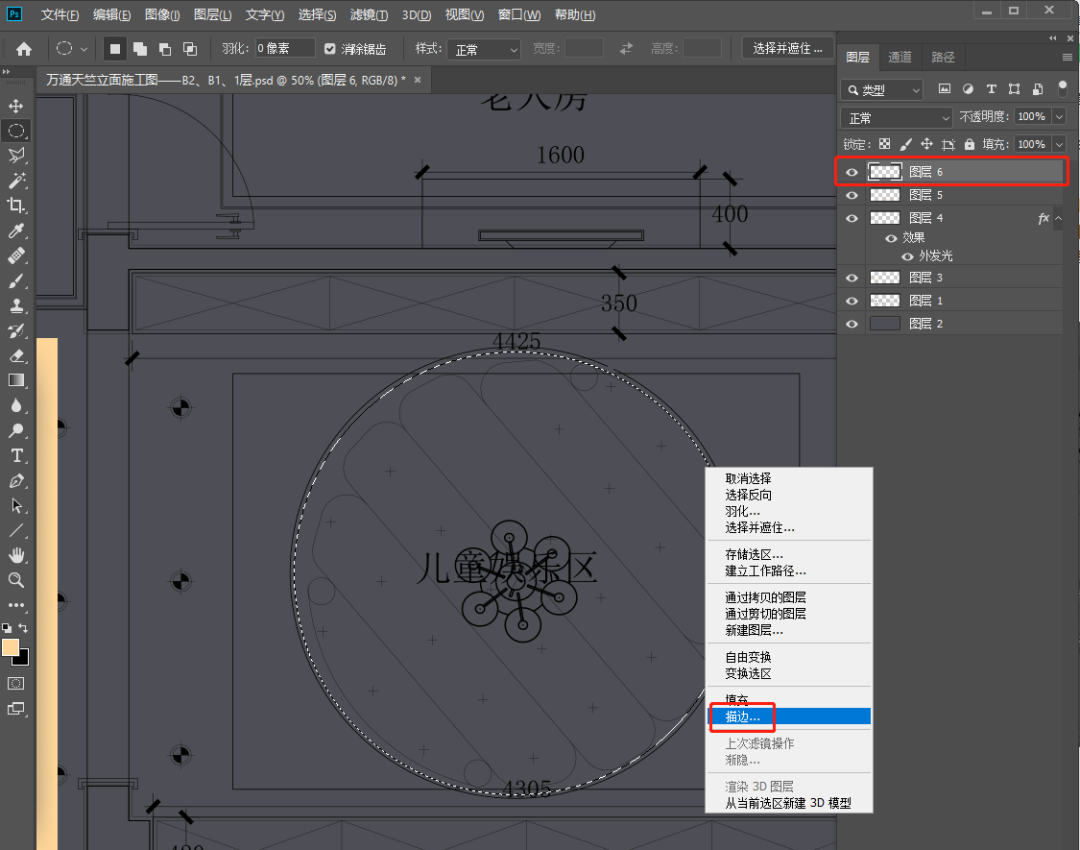This screenshot has height=850, width=1080.
Task: Select the Gradient tool
Action: pos(16,380)
